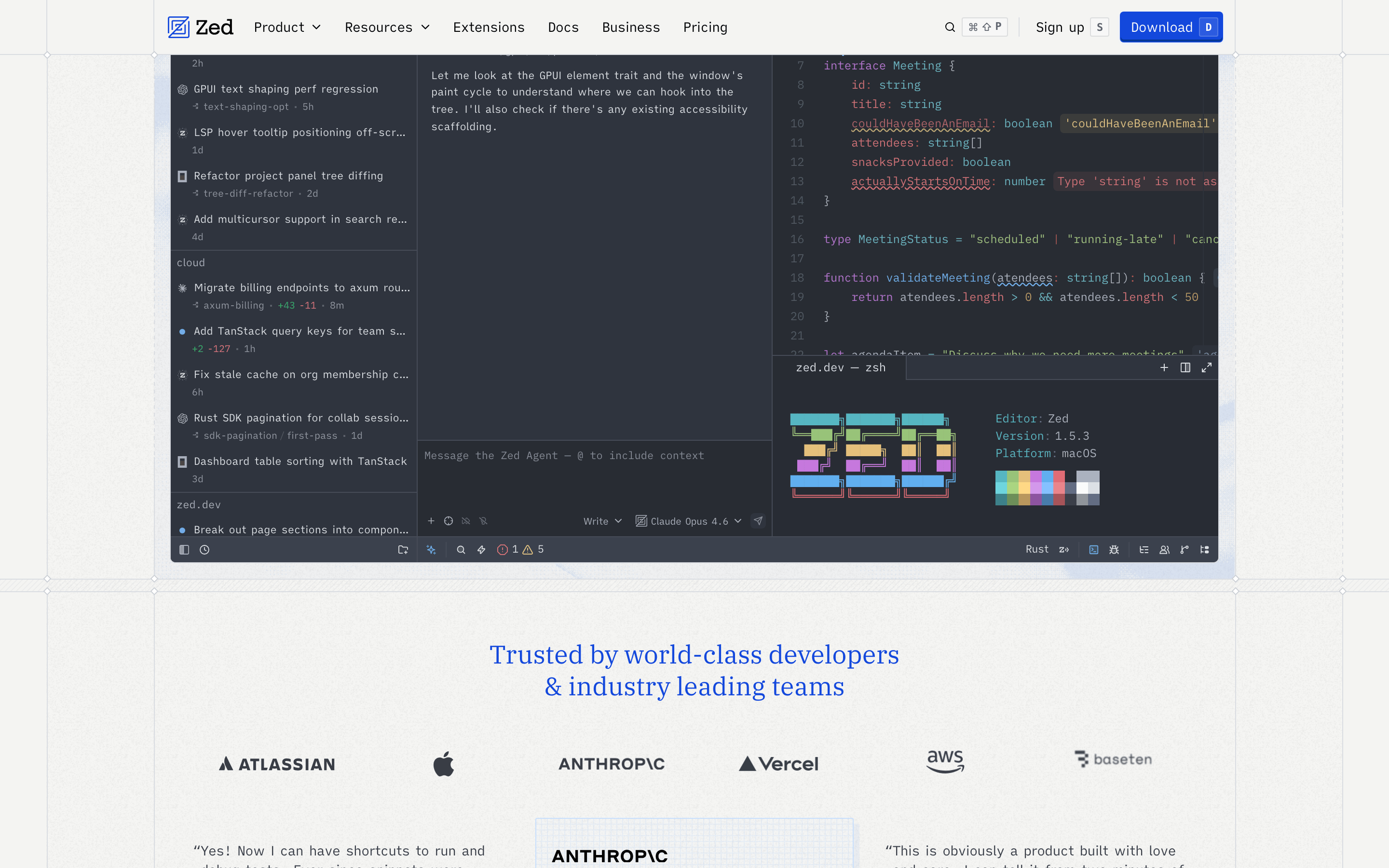Add a new terminal with plus icon

(1164, 367)
